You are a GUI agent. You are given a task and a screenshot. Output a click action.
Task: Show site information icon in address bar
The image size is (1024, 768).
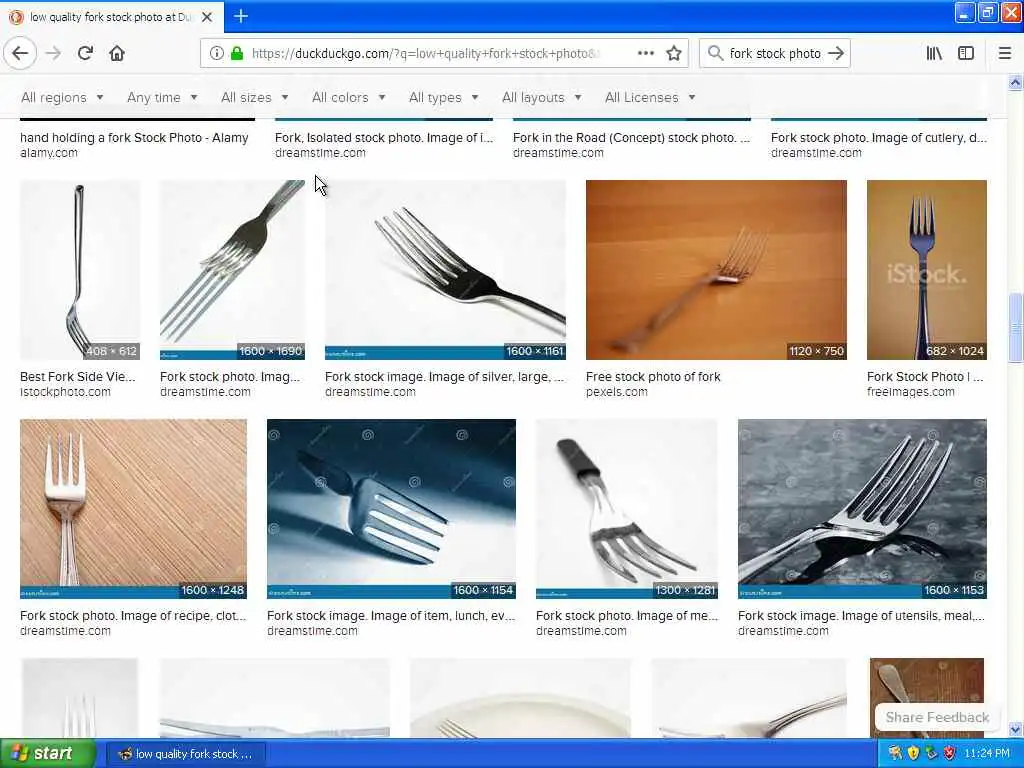tap(216, 53)
